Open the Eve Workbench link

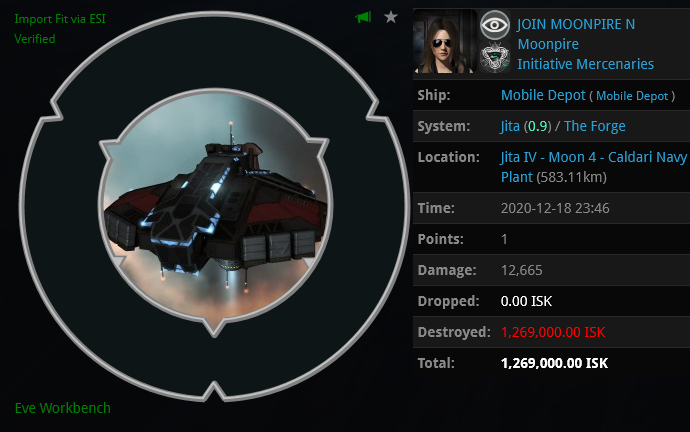62,408
